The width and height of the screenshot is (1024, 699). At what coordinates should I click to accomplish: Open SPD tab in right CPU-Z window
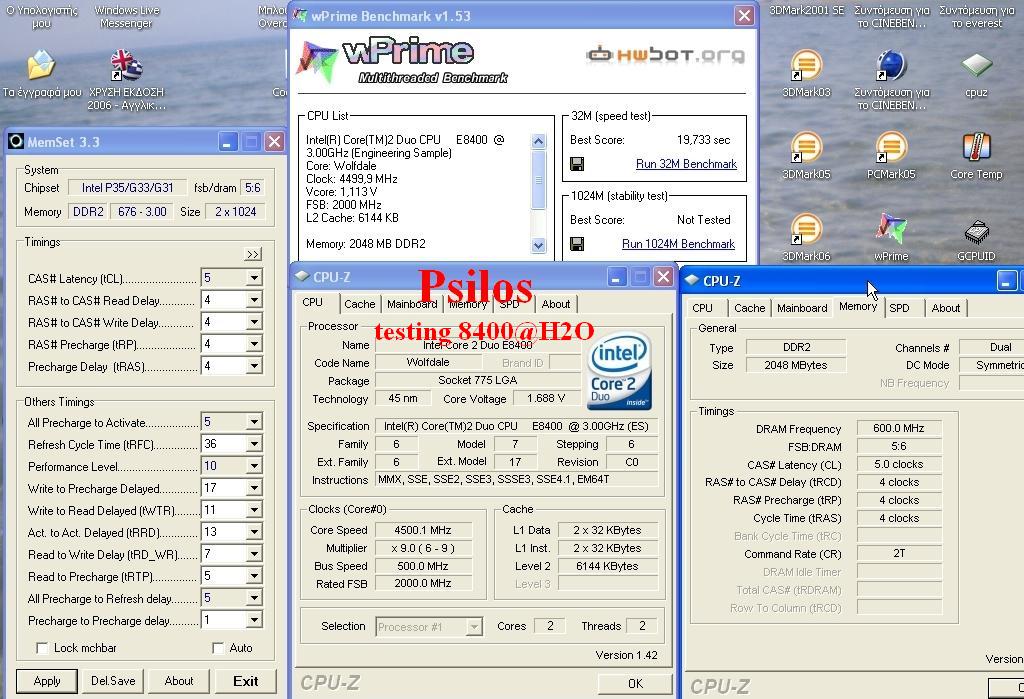[899, 308]
